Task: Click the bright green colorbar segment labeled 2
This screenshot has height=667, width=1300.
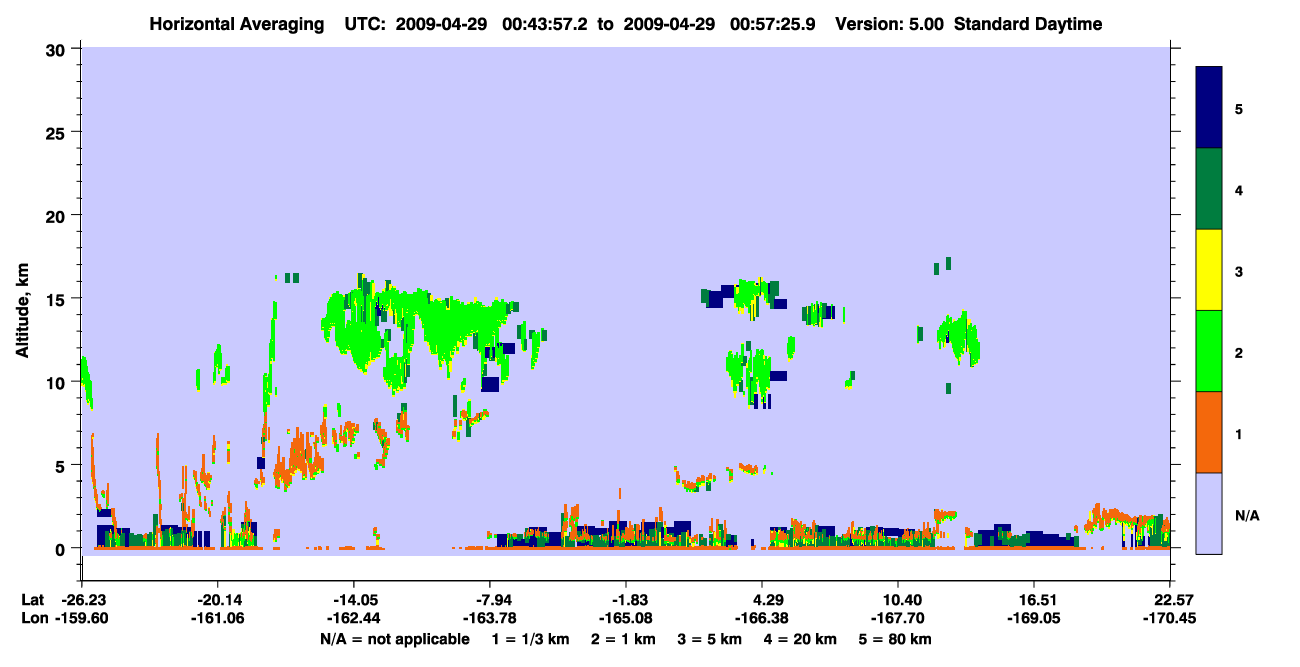Action: [x=1209, y=351]
